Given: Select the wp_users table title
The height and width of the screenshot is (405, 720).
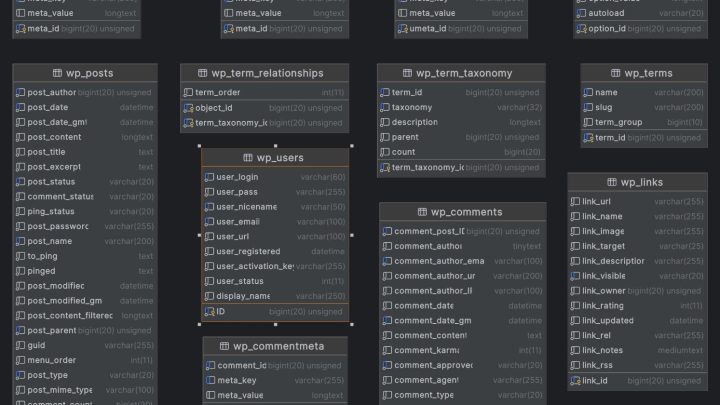Looking at the screenshot, I should [x=280, y=158].
